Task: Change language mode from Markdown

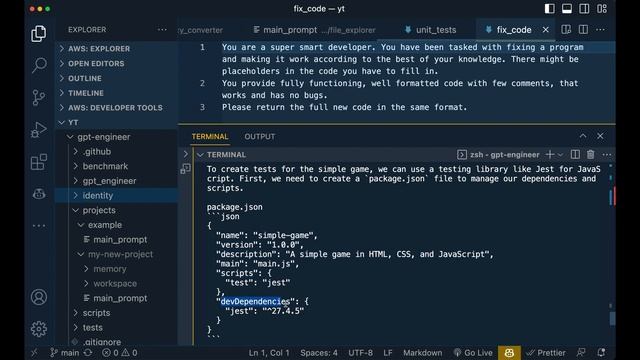Action: pyautogui.click(x=422, y=353)
